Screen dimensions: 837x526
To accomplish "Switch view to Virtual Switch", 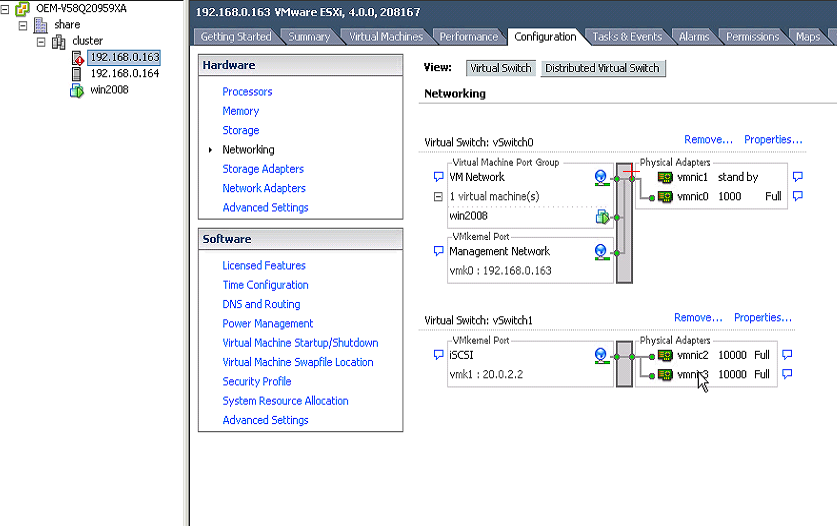I will pyautogui.click(x=501, y=68).
